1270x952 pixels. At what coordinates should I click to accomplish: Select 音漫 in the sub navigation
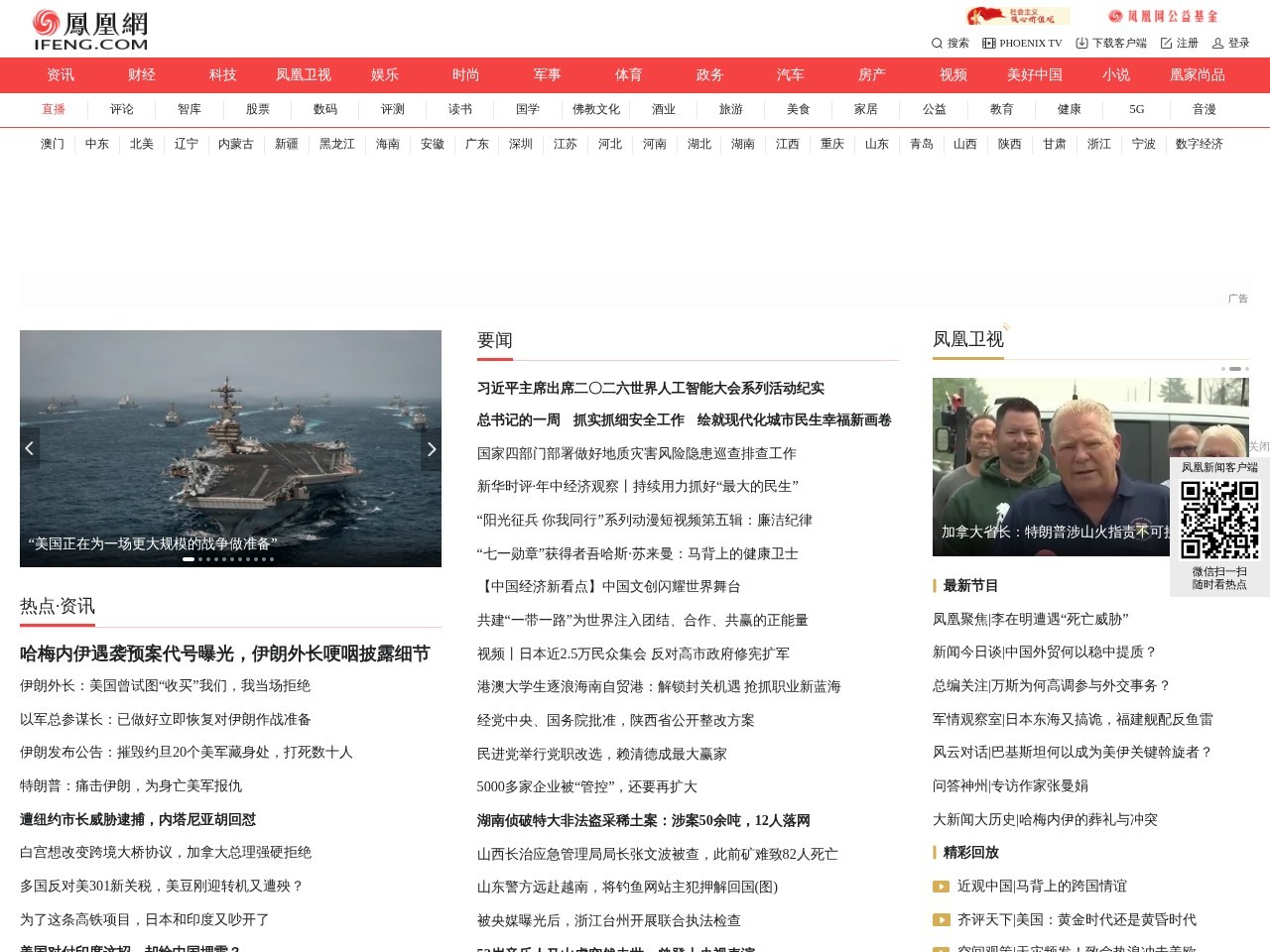click(x=1205, y=110)
